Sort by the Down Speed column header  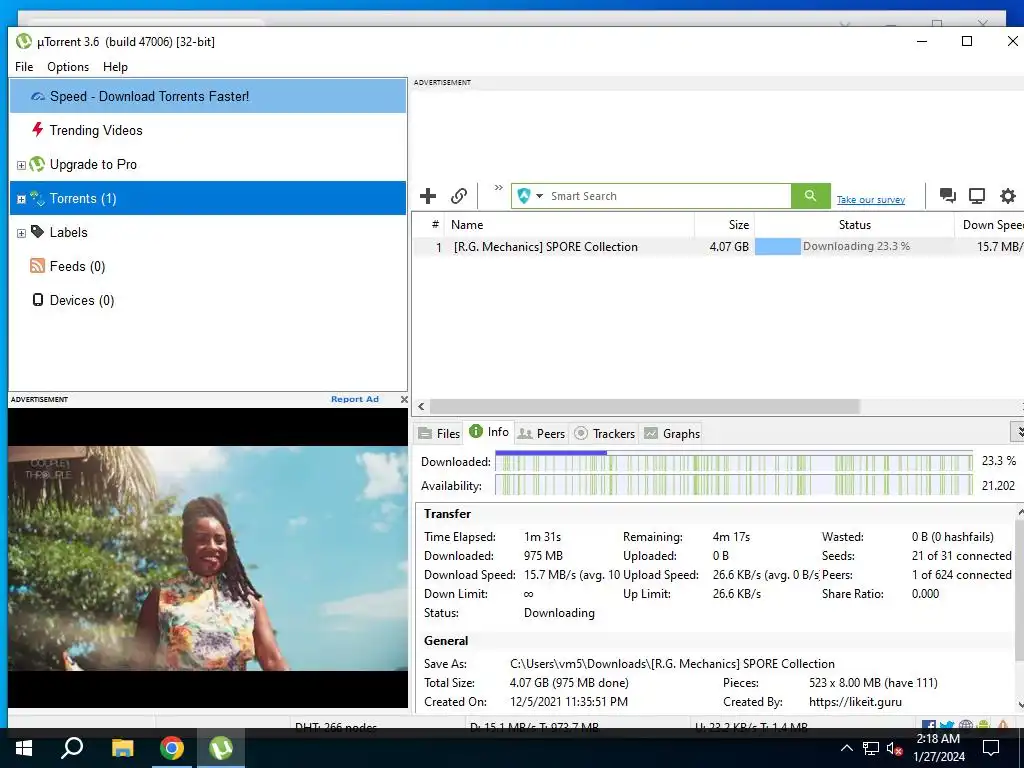pos(989,225)
